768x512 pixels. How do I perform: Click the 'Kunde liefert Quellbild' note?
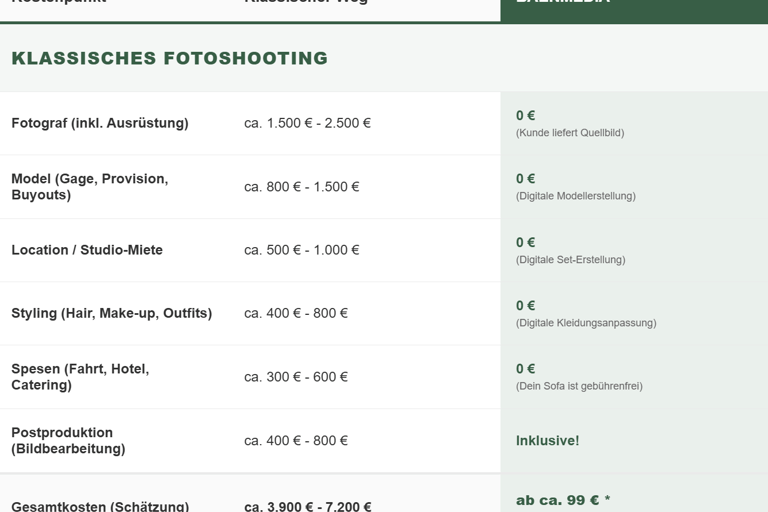click(570, 133)
